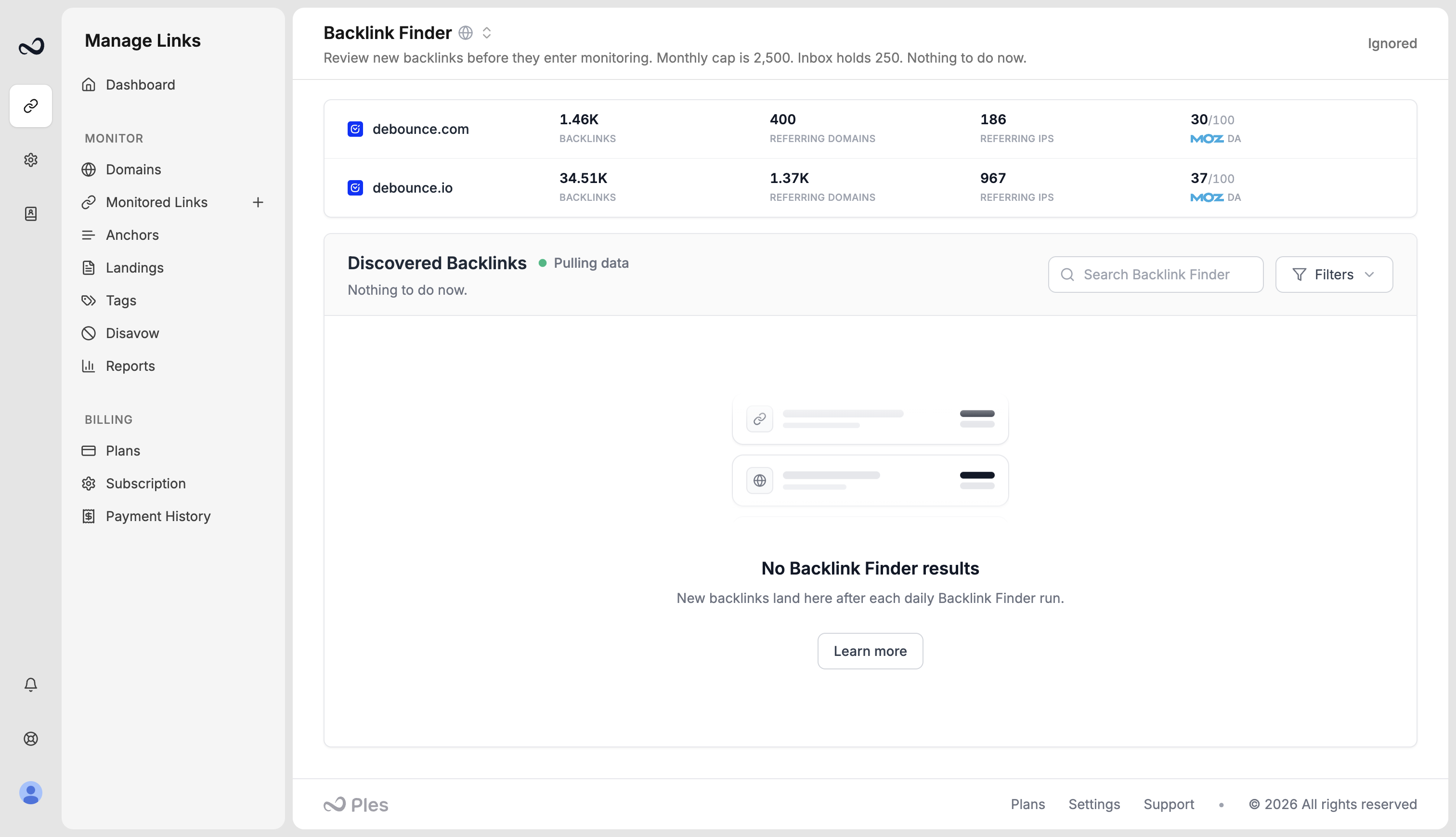The image size is (1456, 837).
Task: Click the Ples infinity logo in rail
Action: point(31,46)
